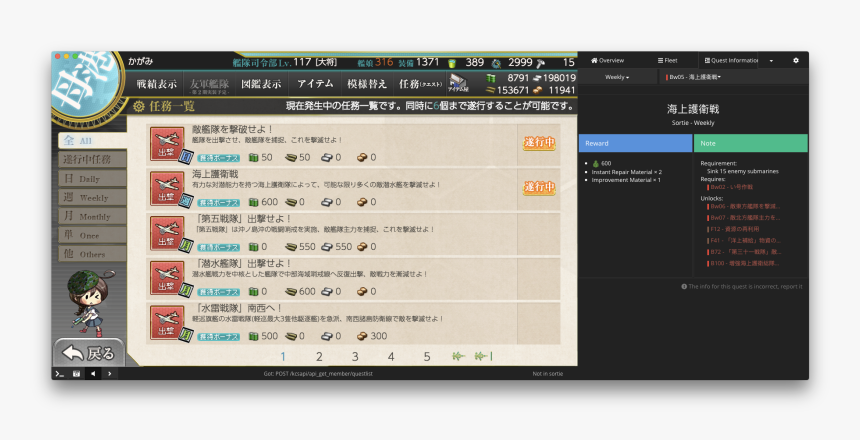Click the bauxite resource icon beside 11941
The height and width of the screenshot is (440, 860).
pyautogui.click(x=538, y=90)
